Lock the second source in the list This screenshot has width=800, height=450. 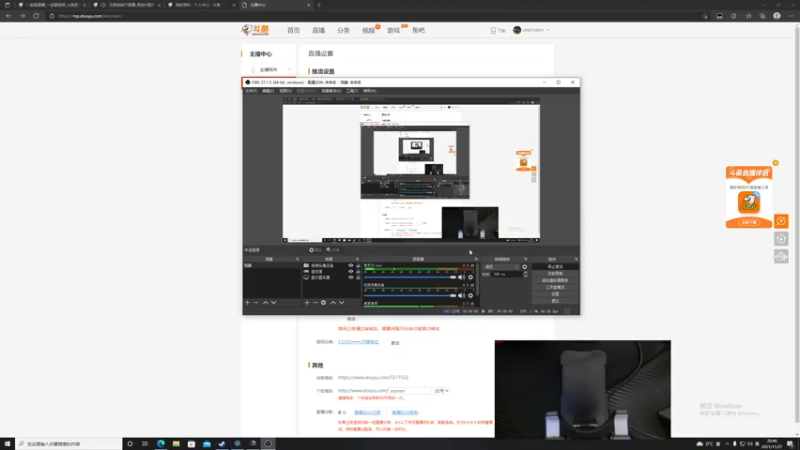click(x=358, y=271)
